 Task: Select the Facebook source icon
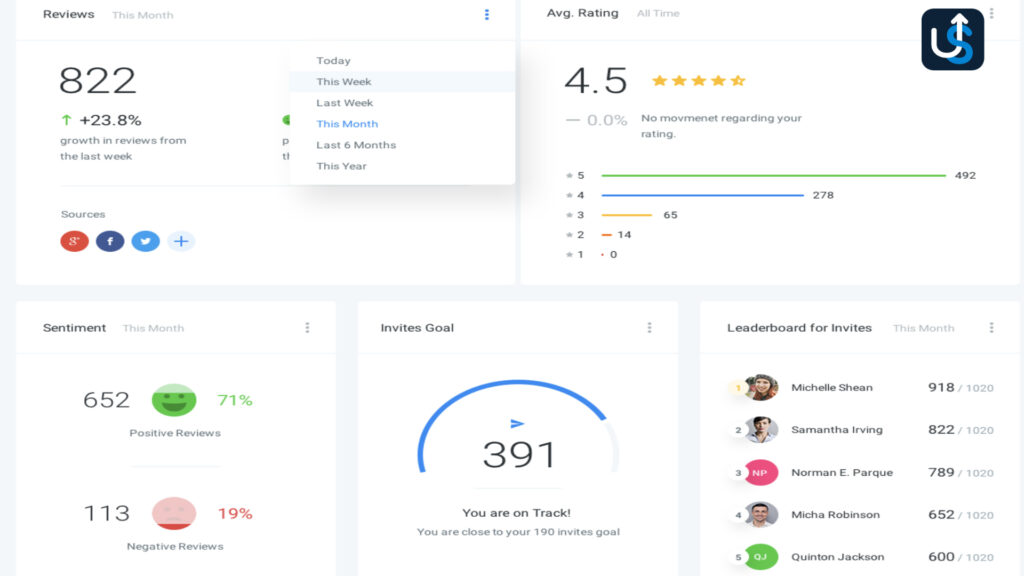pos(110,241)
